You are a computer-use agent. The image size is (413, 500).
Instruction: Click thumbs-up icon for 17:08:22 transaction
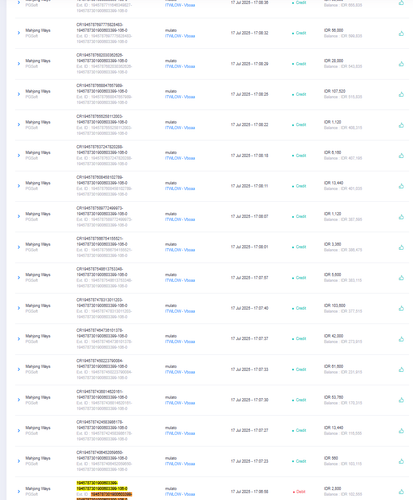point(401,125)
